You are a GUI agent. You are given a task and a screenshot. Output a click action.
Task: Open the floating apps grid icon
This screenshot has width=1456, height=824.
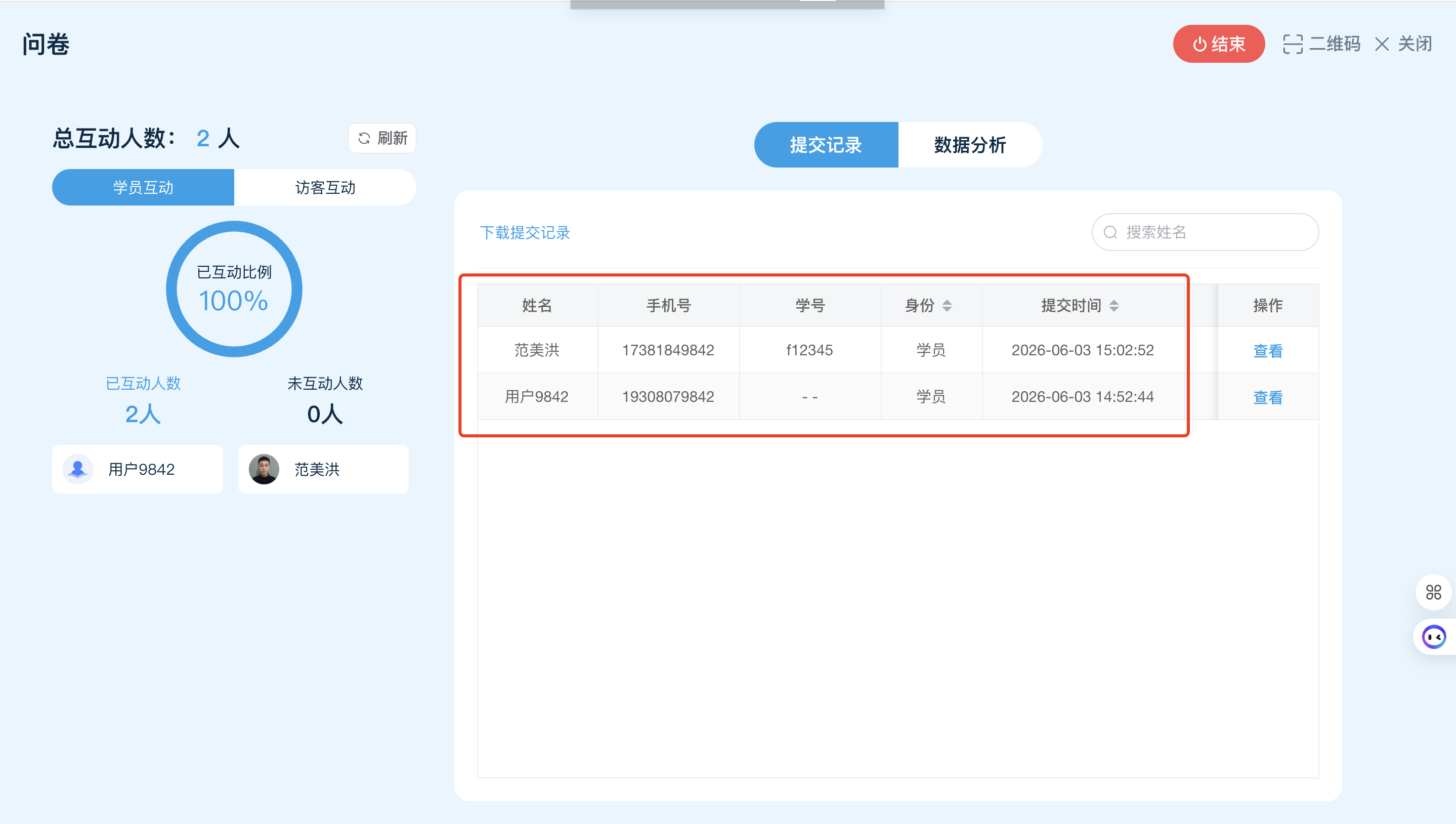1433,593
